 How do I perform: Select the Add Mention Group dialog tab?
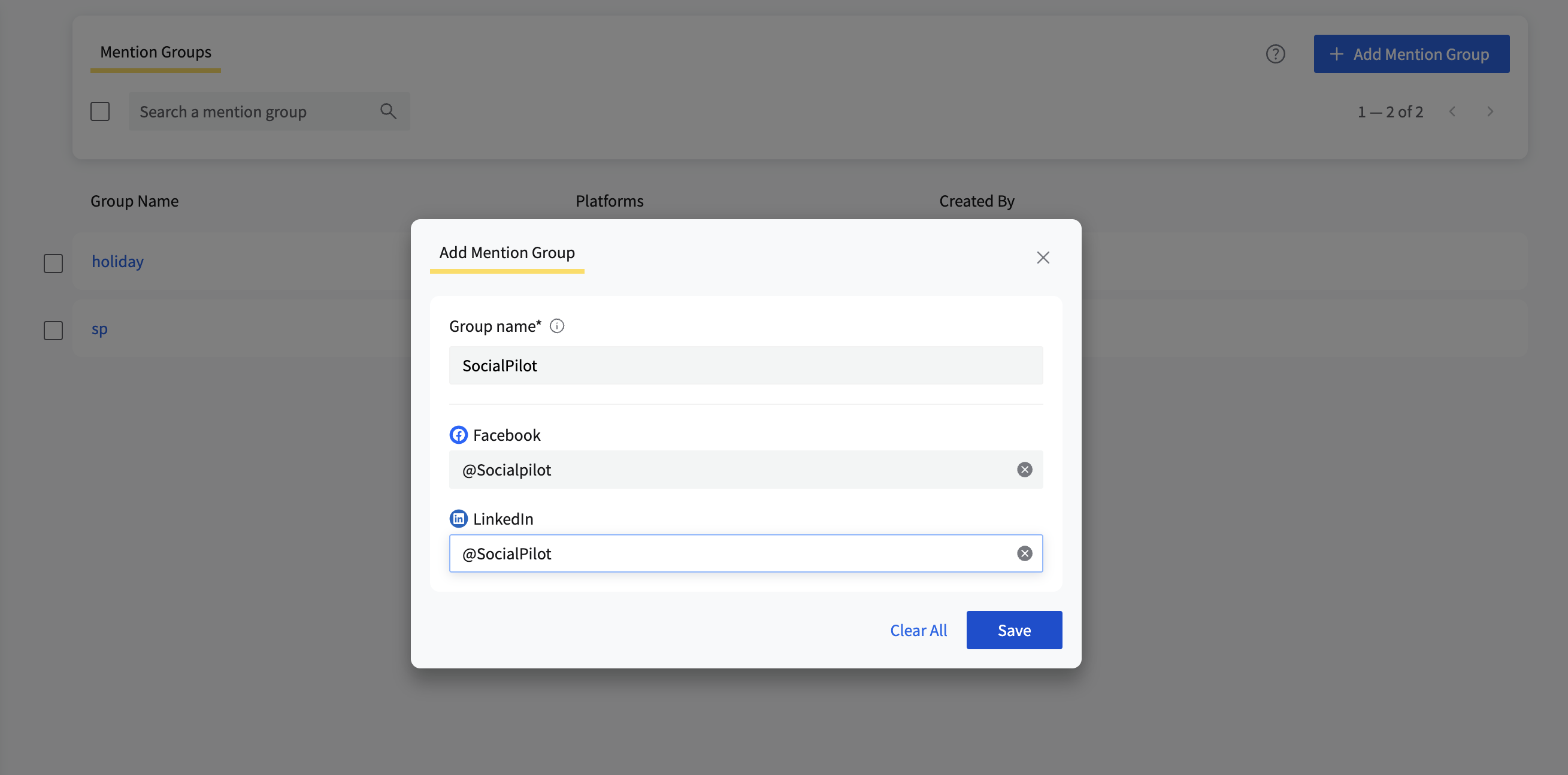point(507,253)
